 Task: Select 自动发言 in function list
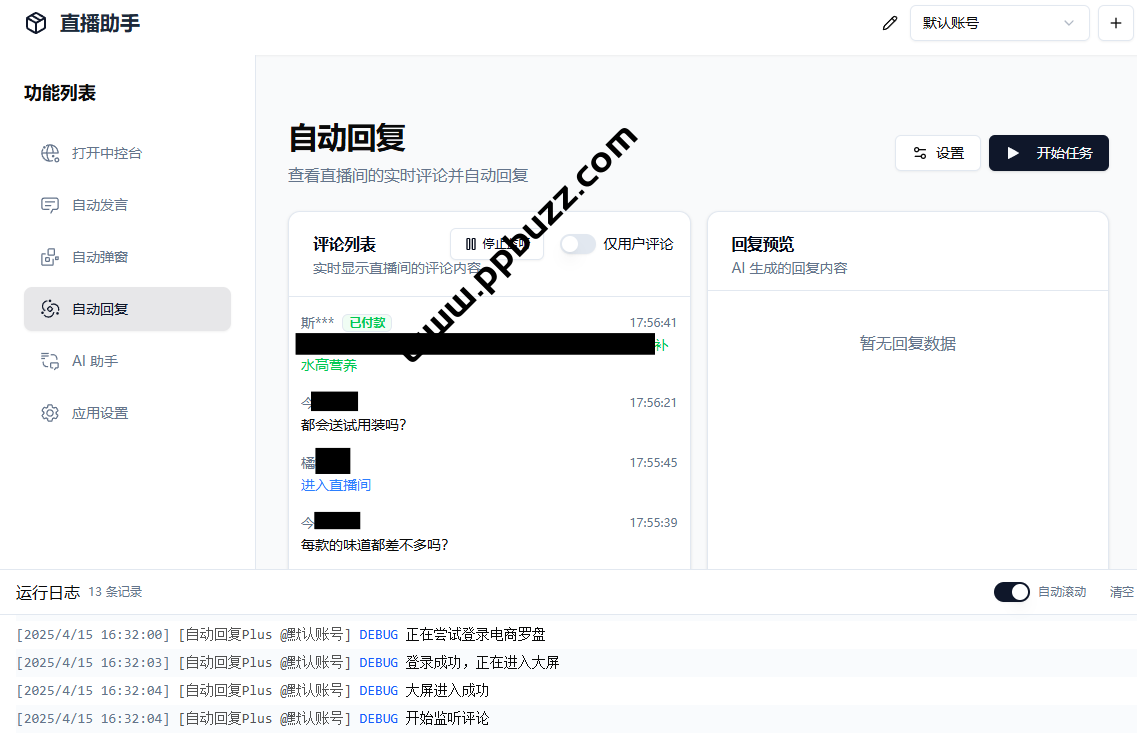click(x=128, y=205)
